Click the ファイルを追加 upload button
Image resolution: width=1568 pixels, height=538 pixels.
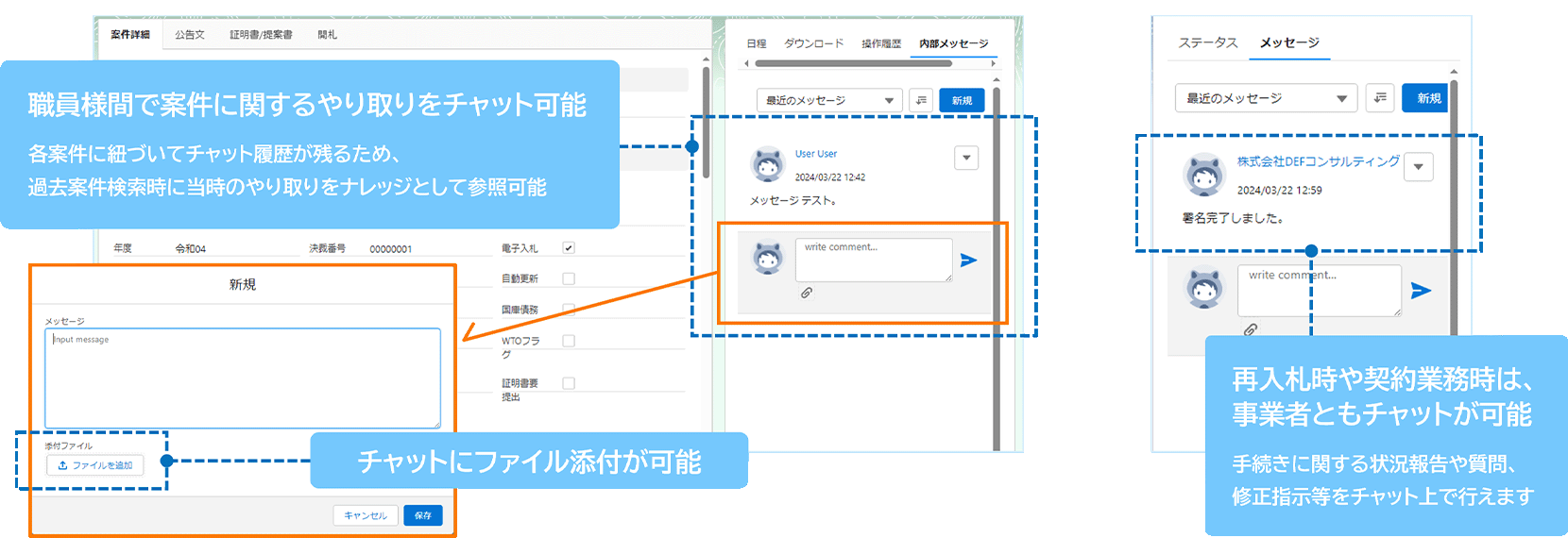tap(95, 465)
